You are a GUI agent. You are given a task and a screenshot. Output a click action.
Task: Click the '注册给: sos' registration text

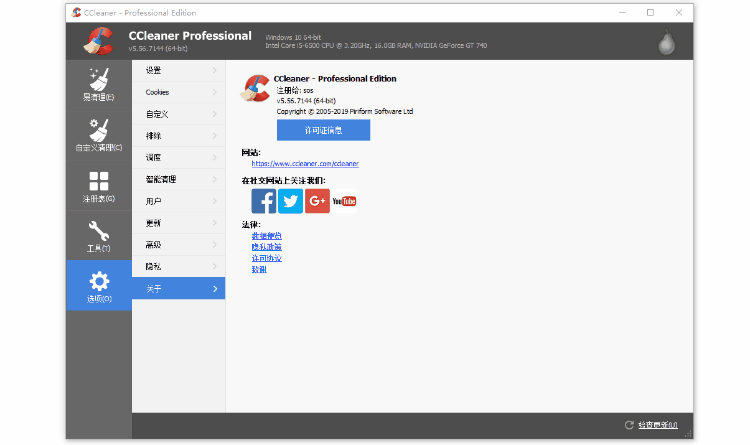pos(295,90)
